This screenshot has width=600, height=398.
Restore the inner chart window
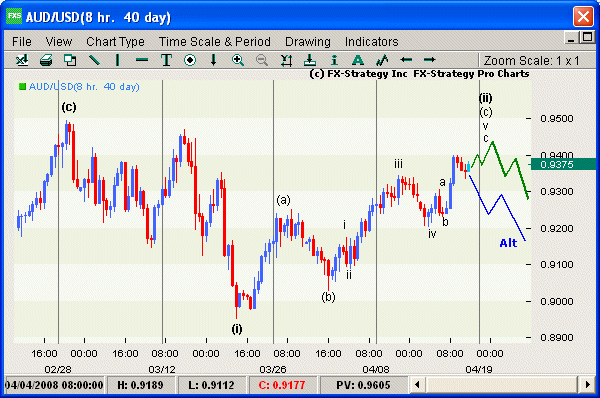point(587,38)
